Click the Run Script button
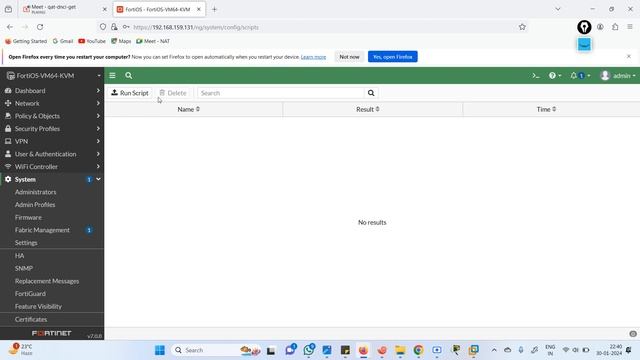 [x=130, y=93]
